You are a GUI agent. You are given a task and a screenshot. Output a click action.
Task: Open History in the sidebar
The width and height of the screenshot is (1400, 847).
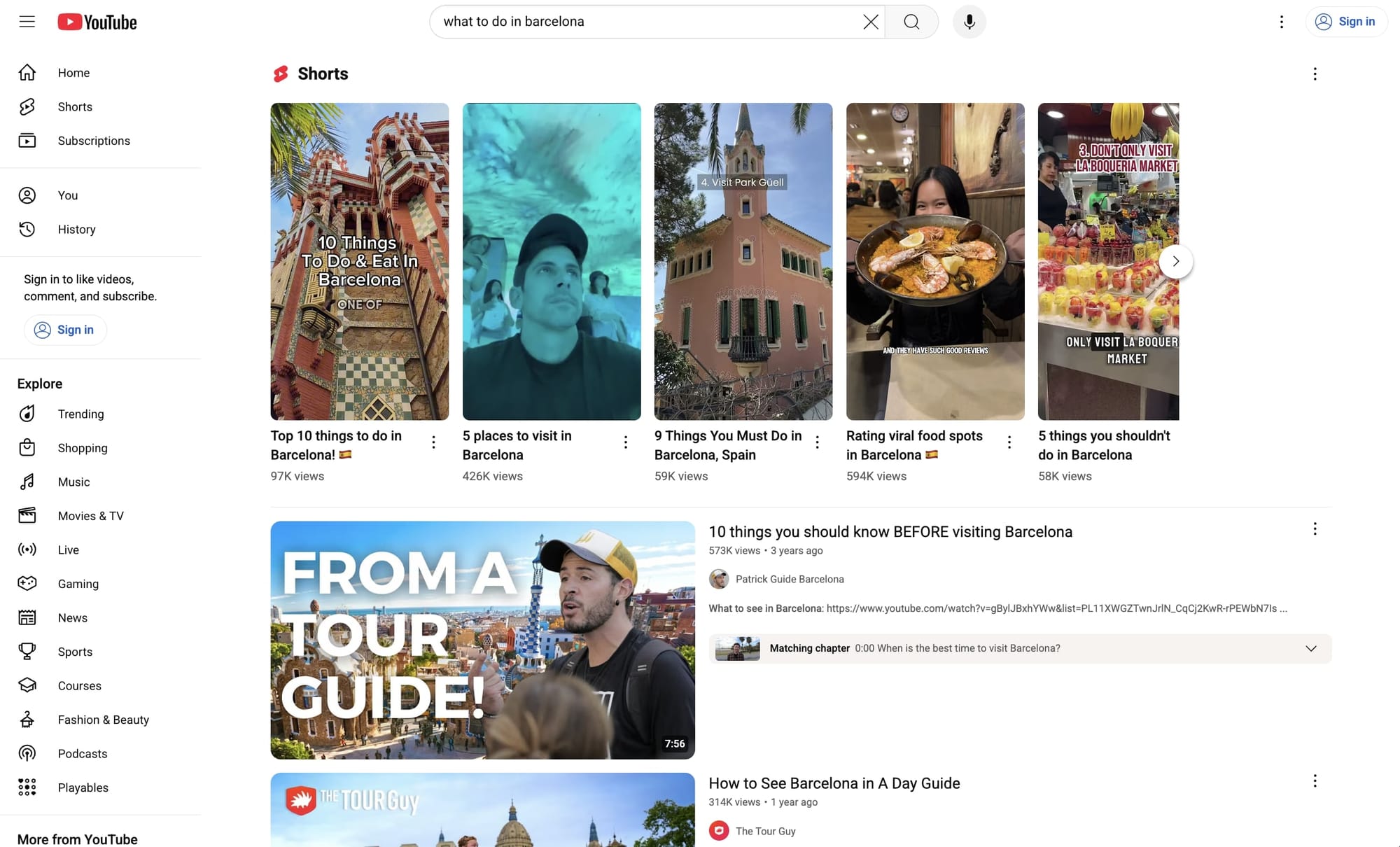(x=76, y=229)
